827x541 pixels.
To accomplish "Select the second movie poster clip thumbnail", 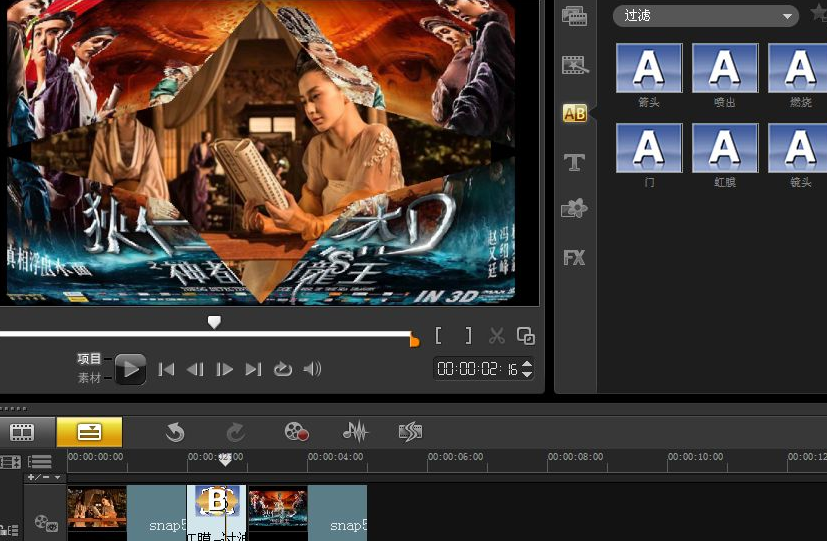I will tap(278, 507).
